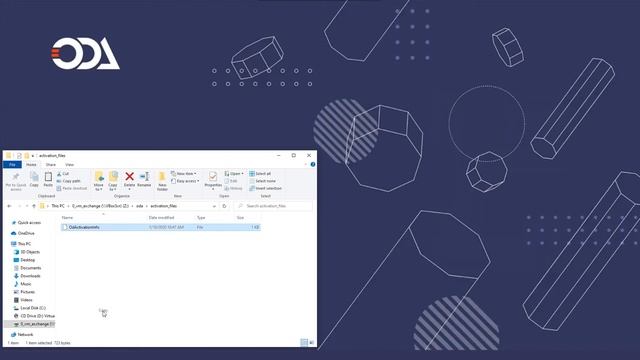
Task: Select Quick access in navigation pane
Action: 29,223
